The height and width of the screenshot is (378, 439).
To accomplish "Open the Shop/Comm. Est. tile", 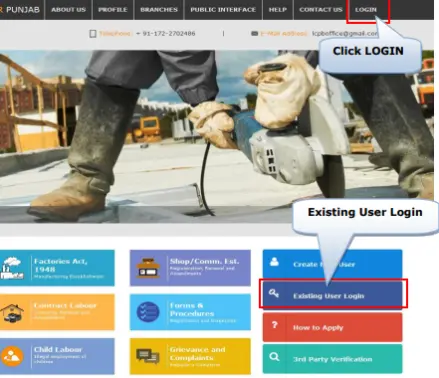I will coord(190,268).
